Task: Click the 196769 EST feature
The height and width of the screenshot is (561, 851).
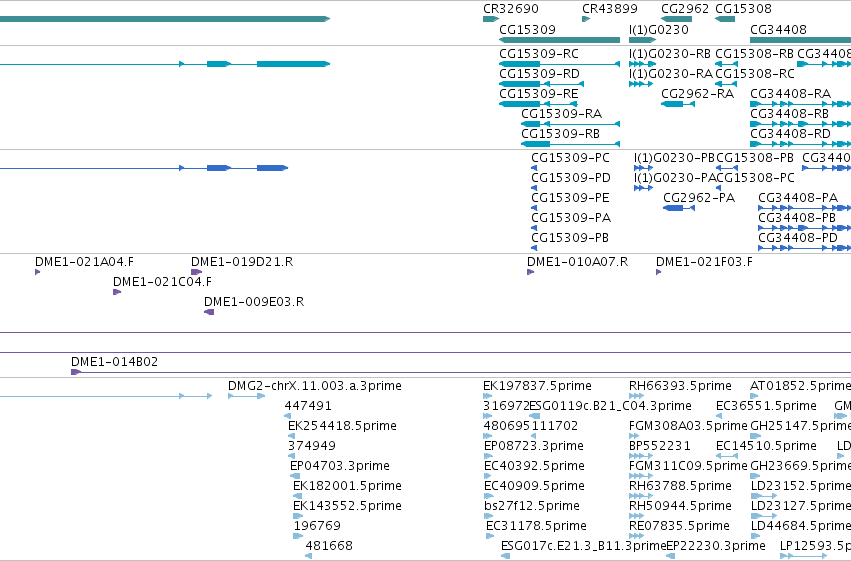Action: coord(298,536)
